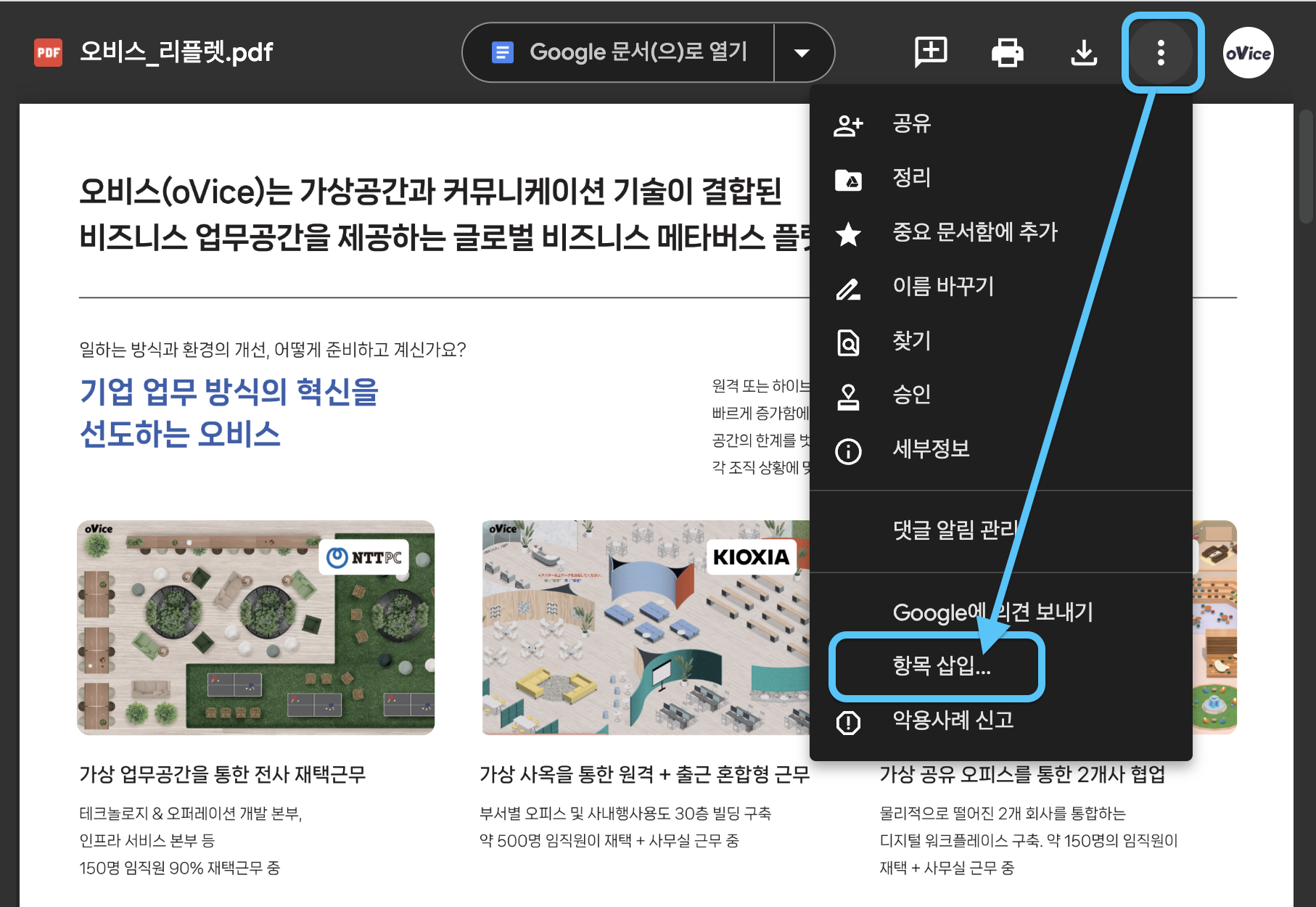Click text 부서별 오피스 및 사내행사용도 30층 빌딩 구축
Viewport: 1316px width, 907px height.
625,814
